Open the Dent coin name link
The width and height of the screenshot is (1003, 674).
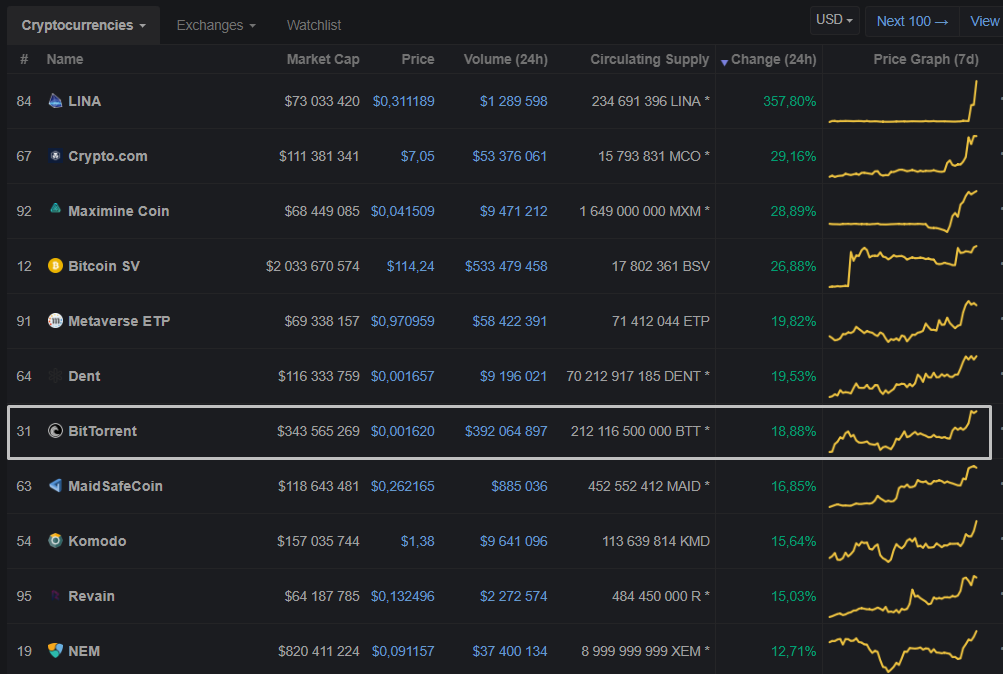(84, 376)
